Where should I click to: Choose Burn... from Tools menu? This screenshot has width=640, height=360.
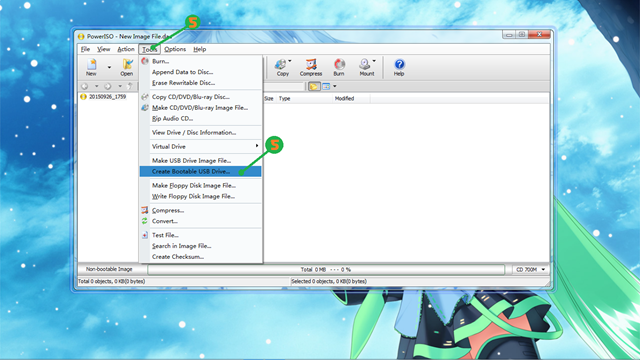(x=200, y=61)
